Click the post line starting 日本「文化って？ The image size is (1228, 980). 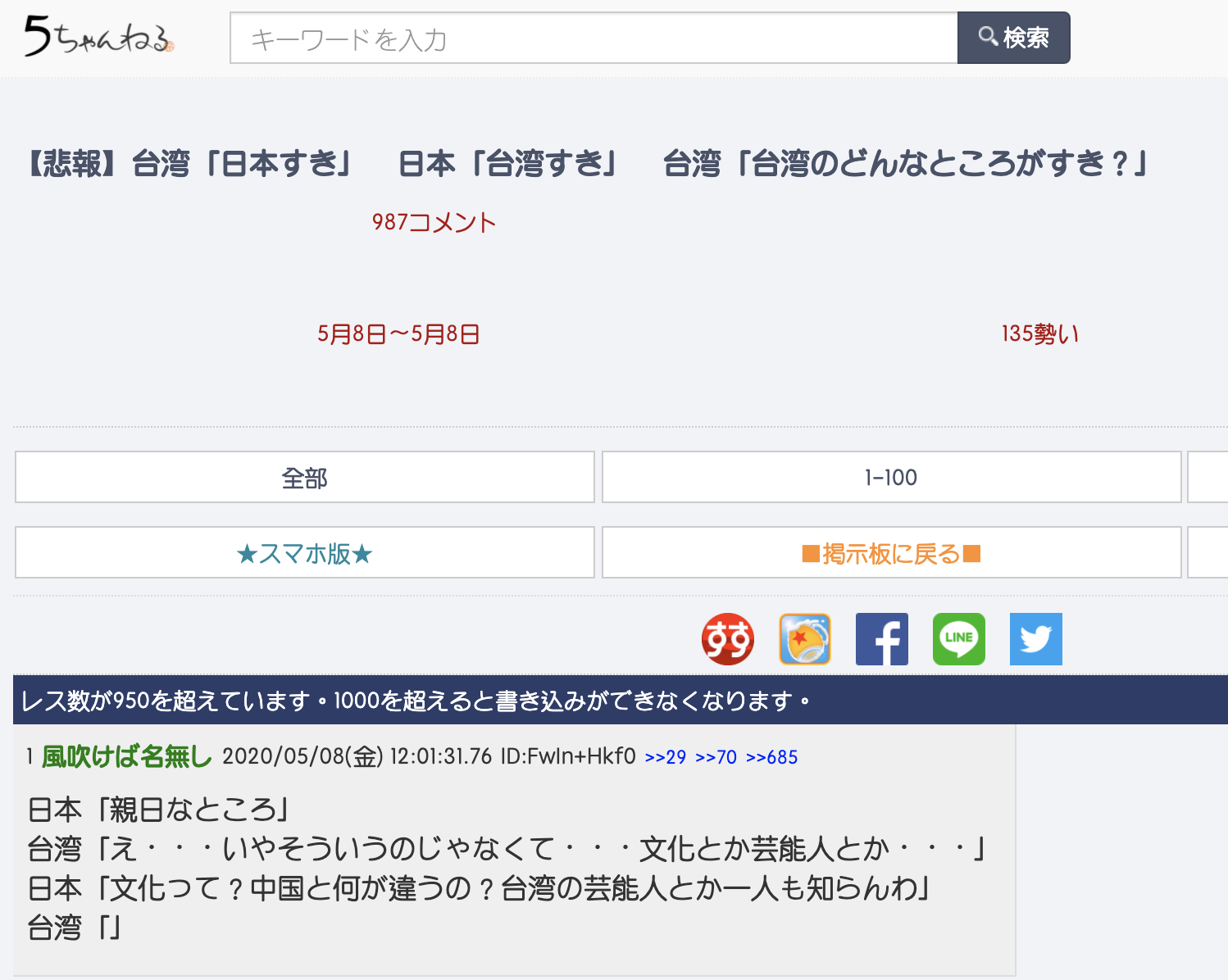(x=480, y=888)
